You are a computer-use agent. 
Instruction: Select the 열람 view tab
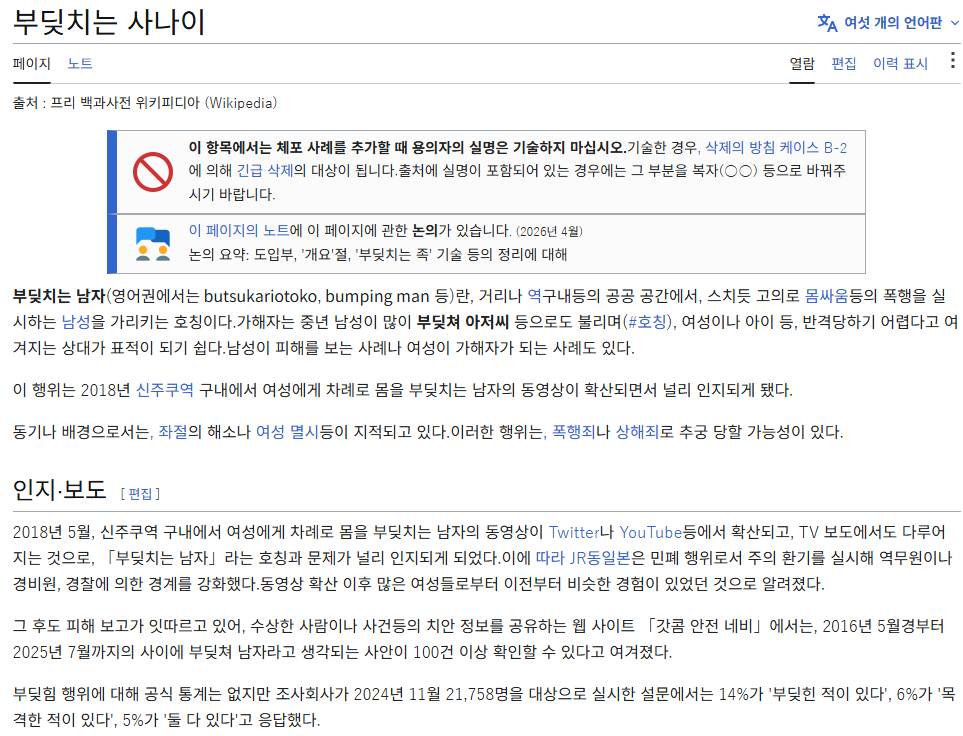point(801,63)
